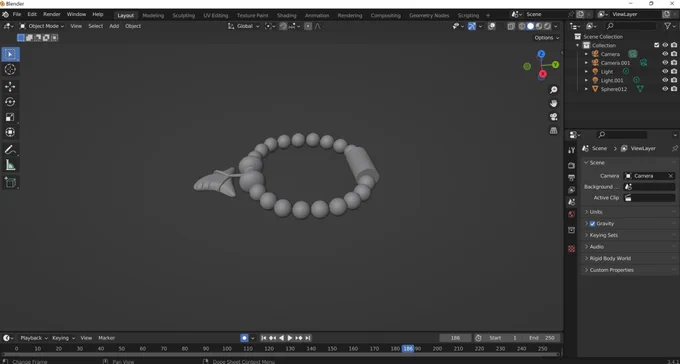Jump to the end frame
This screenshot has width=680, height=364.
[307, 338]
